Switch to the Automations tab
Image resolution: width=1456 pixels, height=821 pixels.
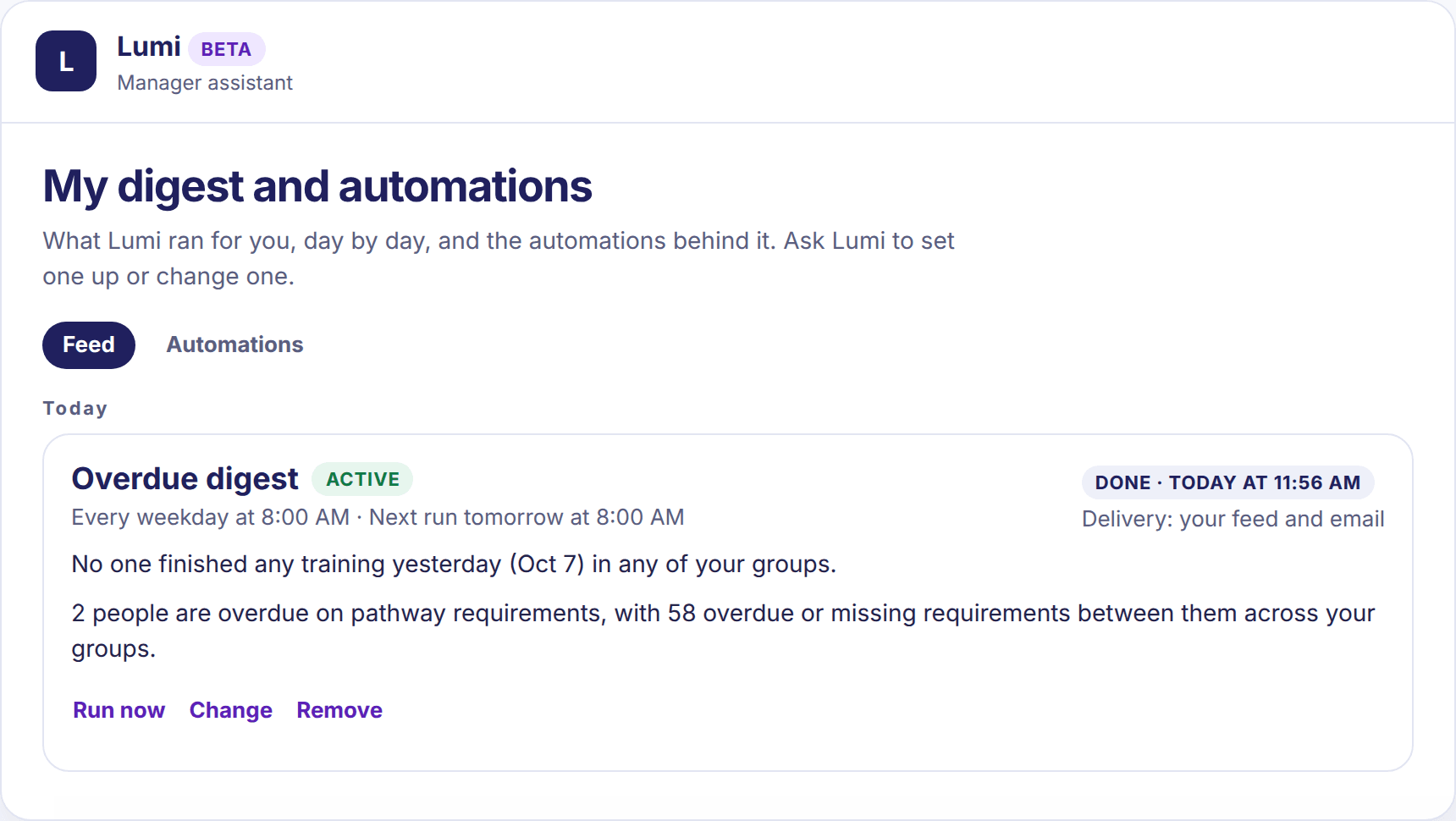pos(234,344)
